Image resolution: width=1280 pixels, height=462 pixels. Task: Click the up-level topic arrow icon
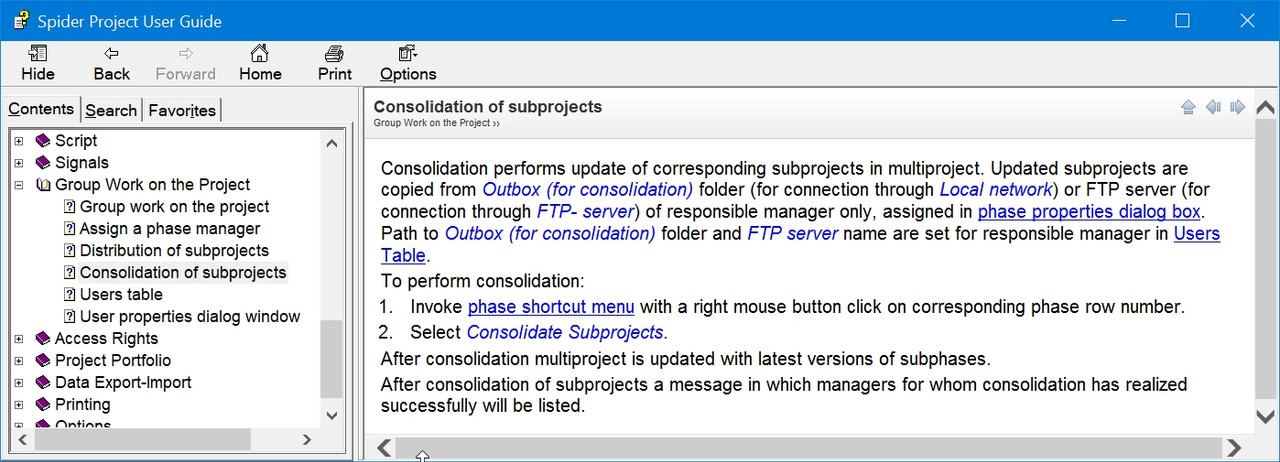[x=1188, y=107]
